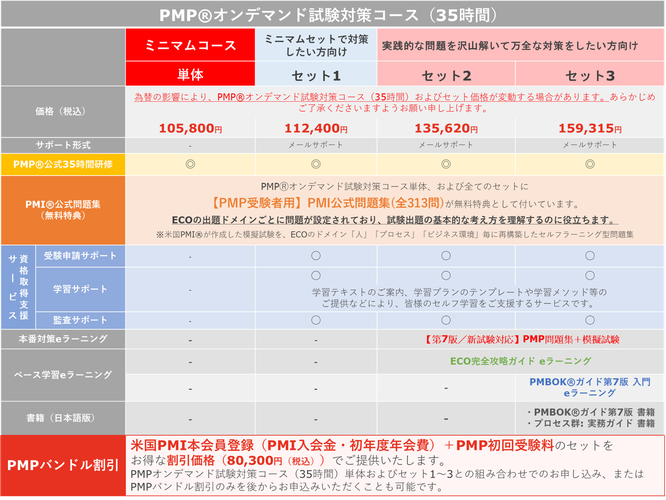Click PMBOKガイド第7版 入門 eラーニング blue text
This screenshot has width=666, height=500.
point(590,387)
